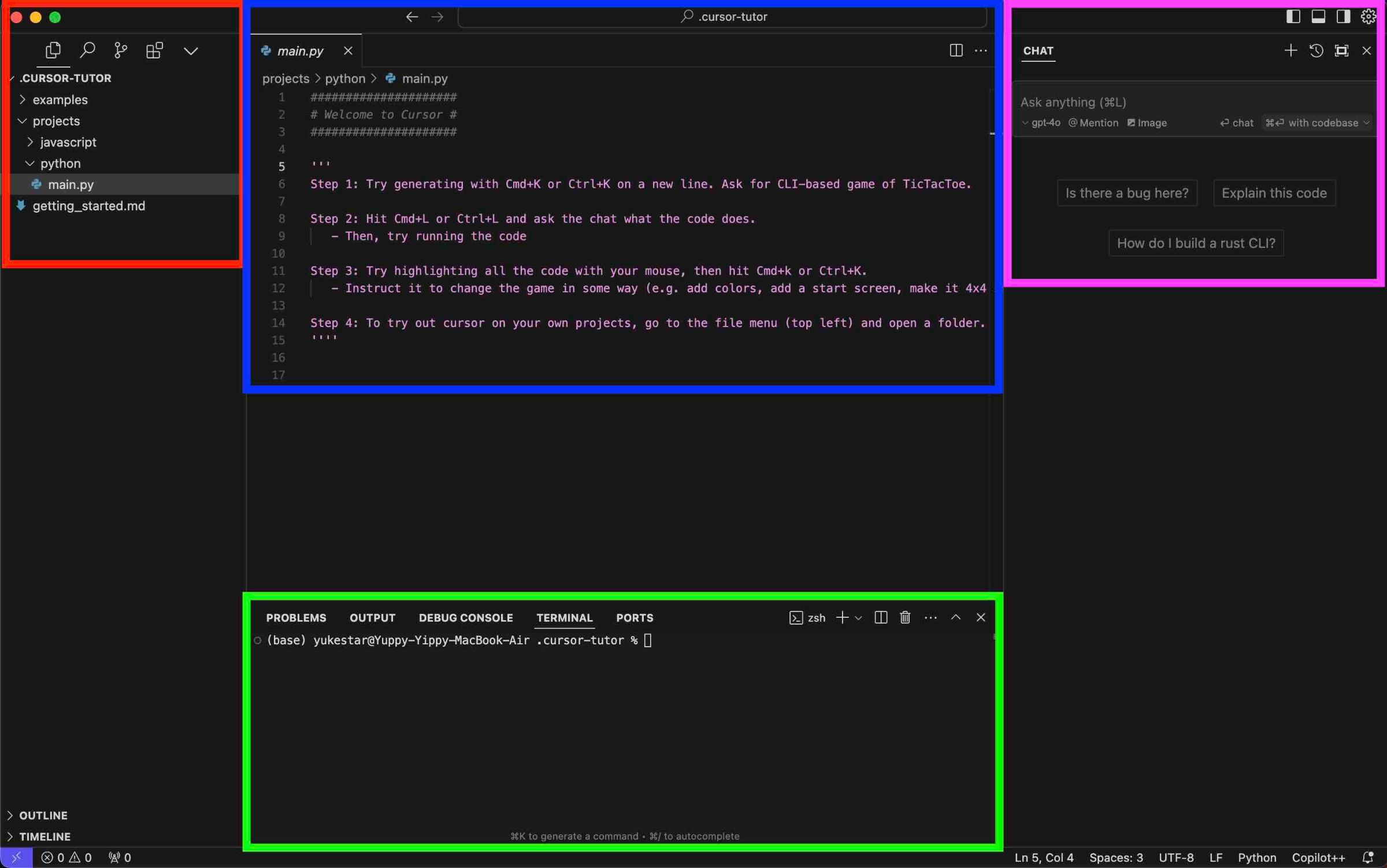1387x868 pixels.
Task: Expand the OUTLINE section
Action: click(x=43, y=815)
